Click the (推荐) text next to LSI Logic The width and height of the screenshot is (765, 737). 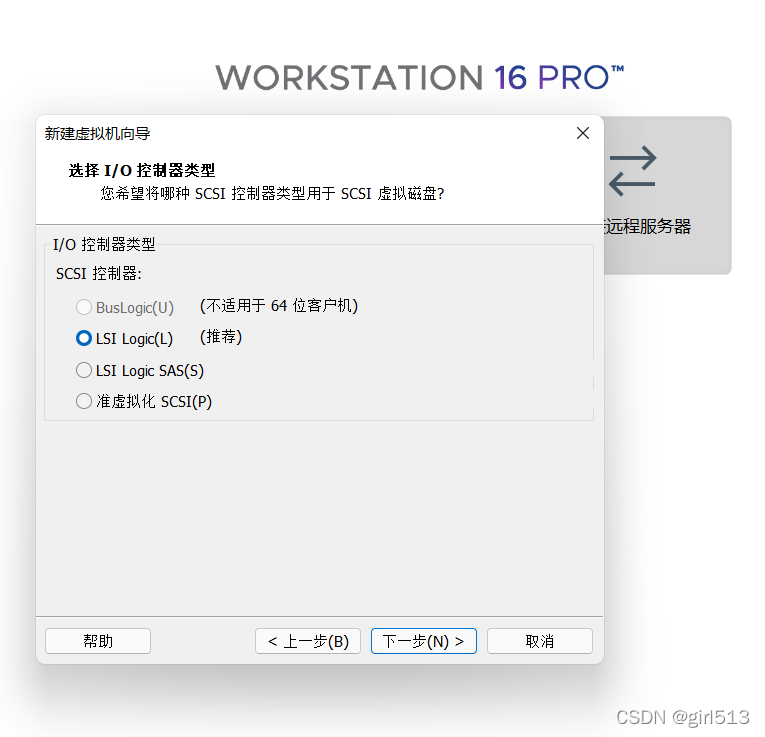221,337
